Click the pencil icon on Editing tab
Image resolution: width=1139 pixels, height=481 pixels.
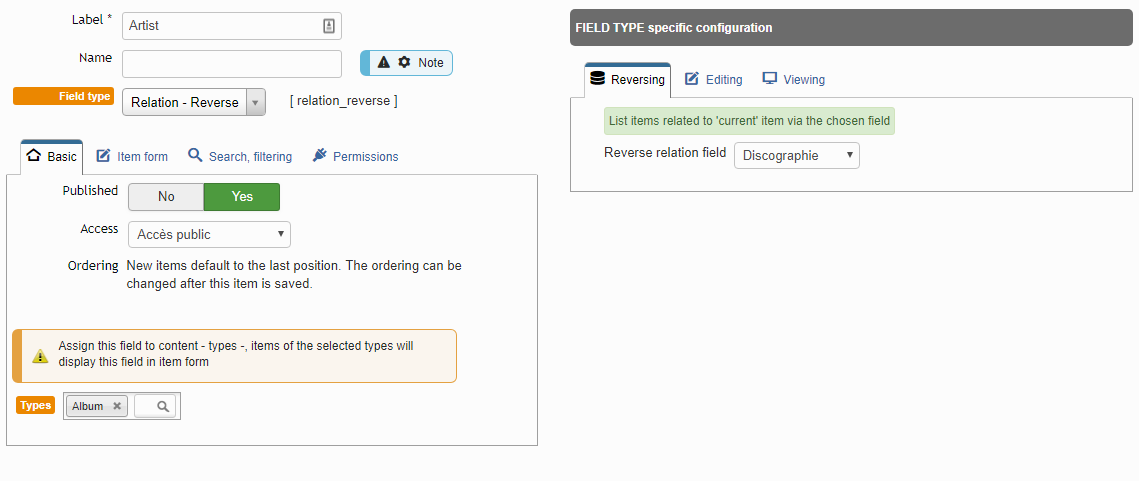point(692,78)
